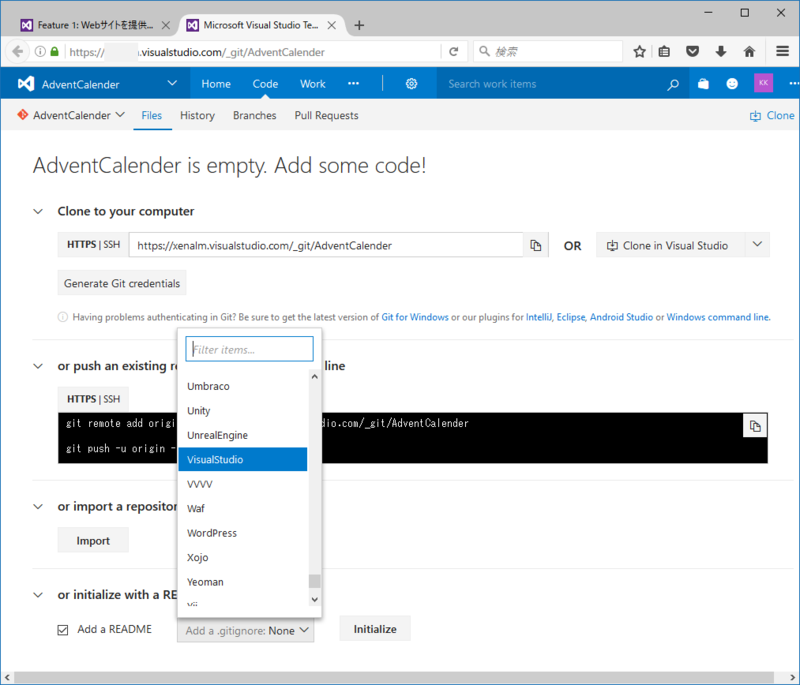
Task: Click the Pocket icon in toolbar
Action: coord(692,52)
